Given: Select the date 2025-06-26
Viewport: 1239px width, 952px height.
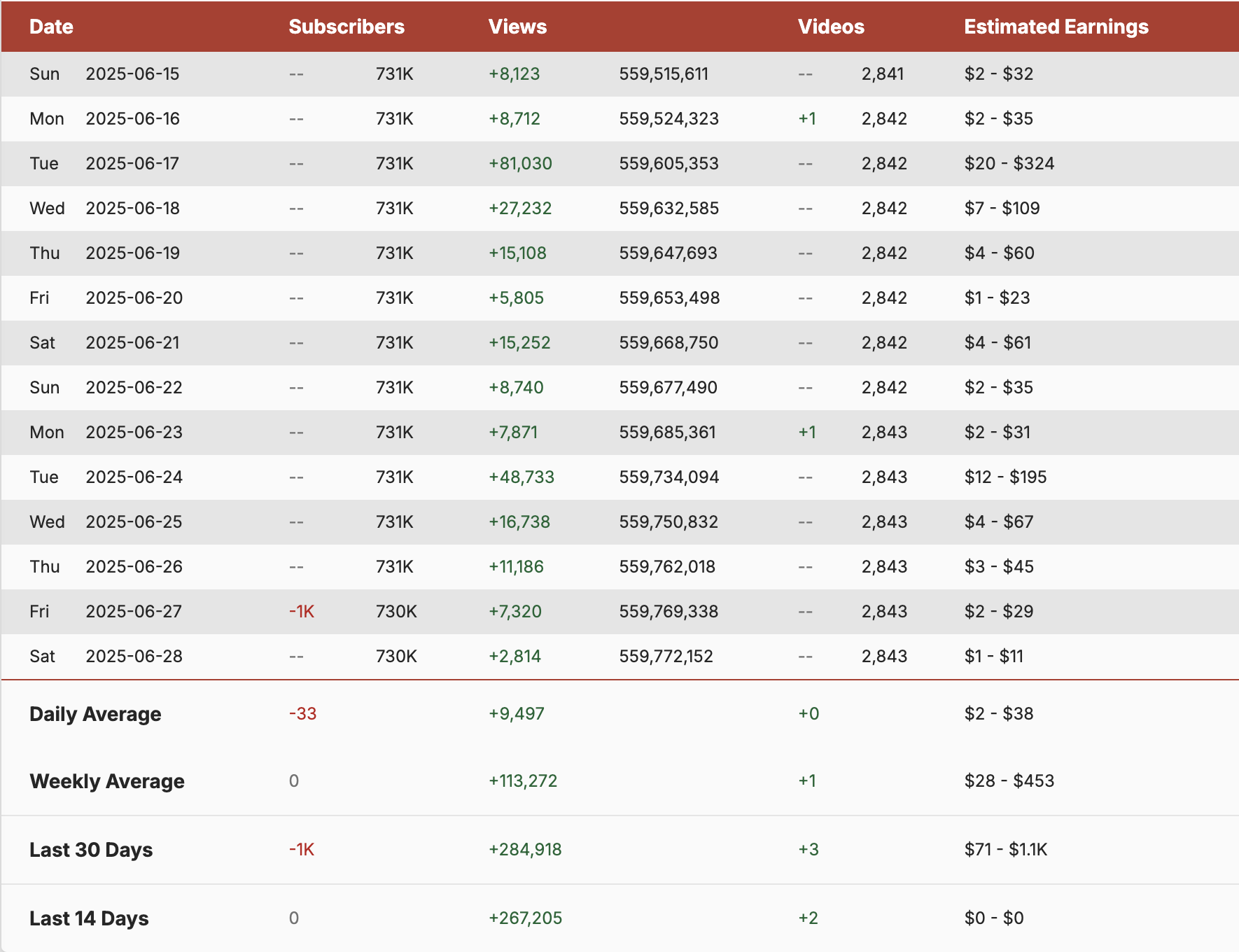Looking at the screenshot, I should pos(134,567).
